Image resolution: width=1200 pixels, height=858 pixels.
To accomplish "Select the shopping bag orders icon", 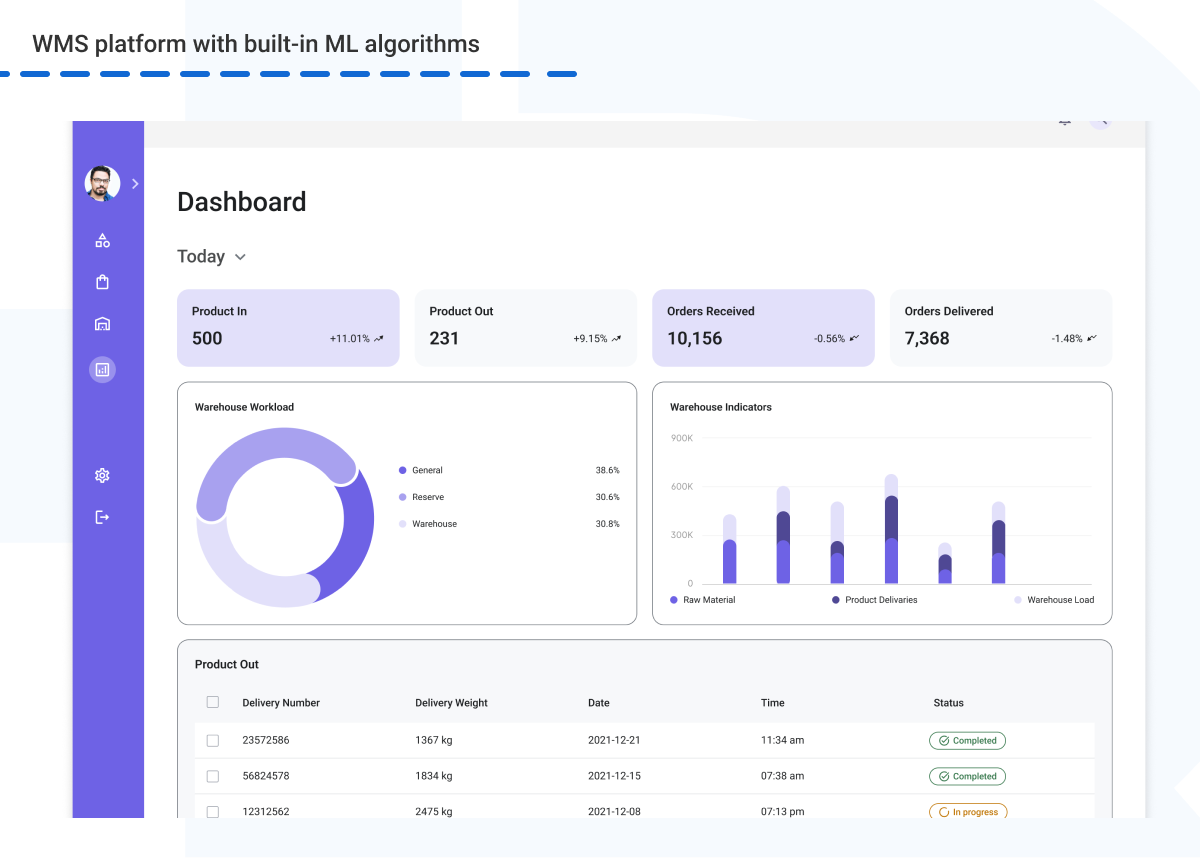I will (102, 281).
